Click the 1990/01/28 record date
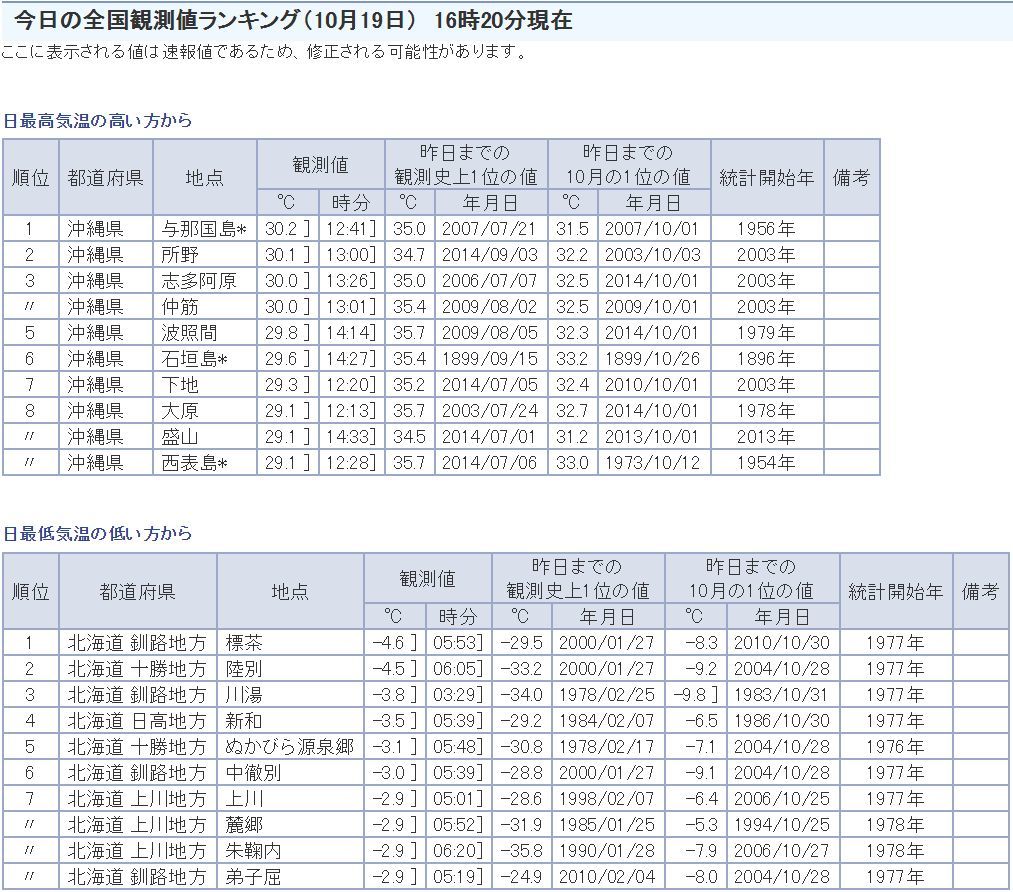This screenshot has width=1013, height=892. 607,851
